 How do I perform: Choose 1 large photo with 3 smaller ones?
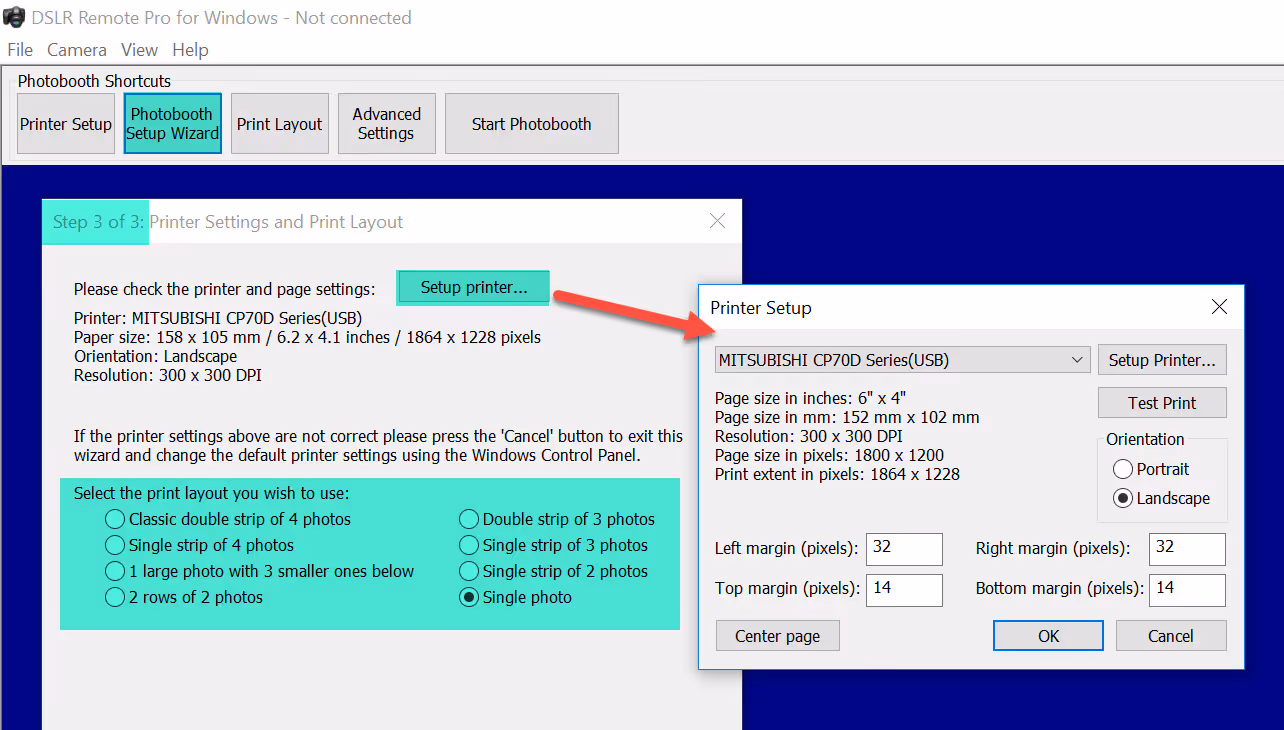pyautogui.click(x=259, y=571)
